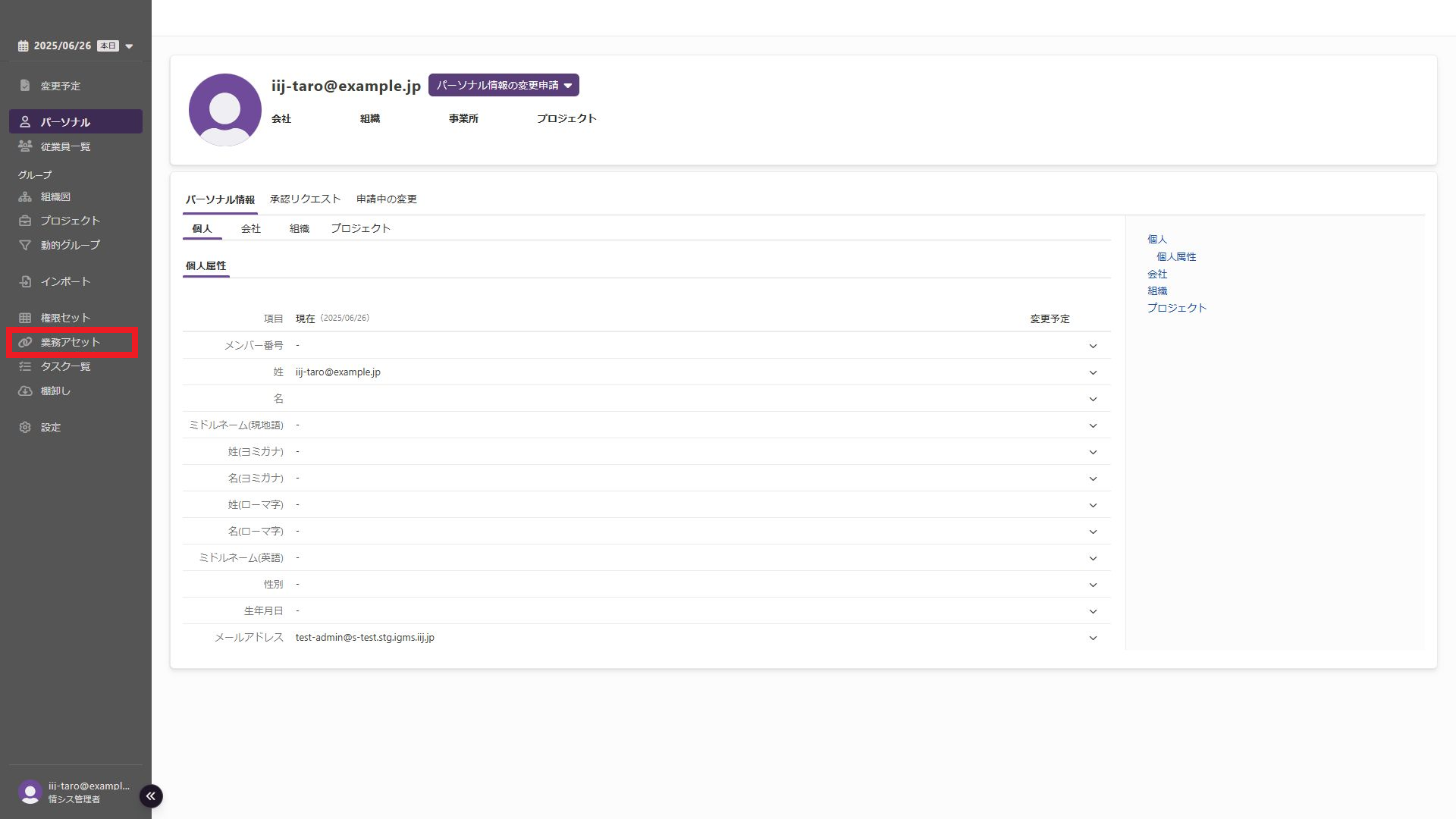The height and width of the screenshot is (819, 1456).
Task: Open the 2025/06/26 date dropdown
Action: pyautogui.click(x=129, y=46)
